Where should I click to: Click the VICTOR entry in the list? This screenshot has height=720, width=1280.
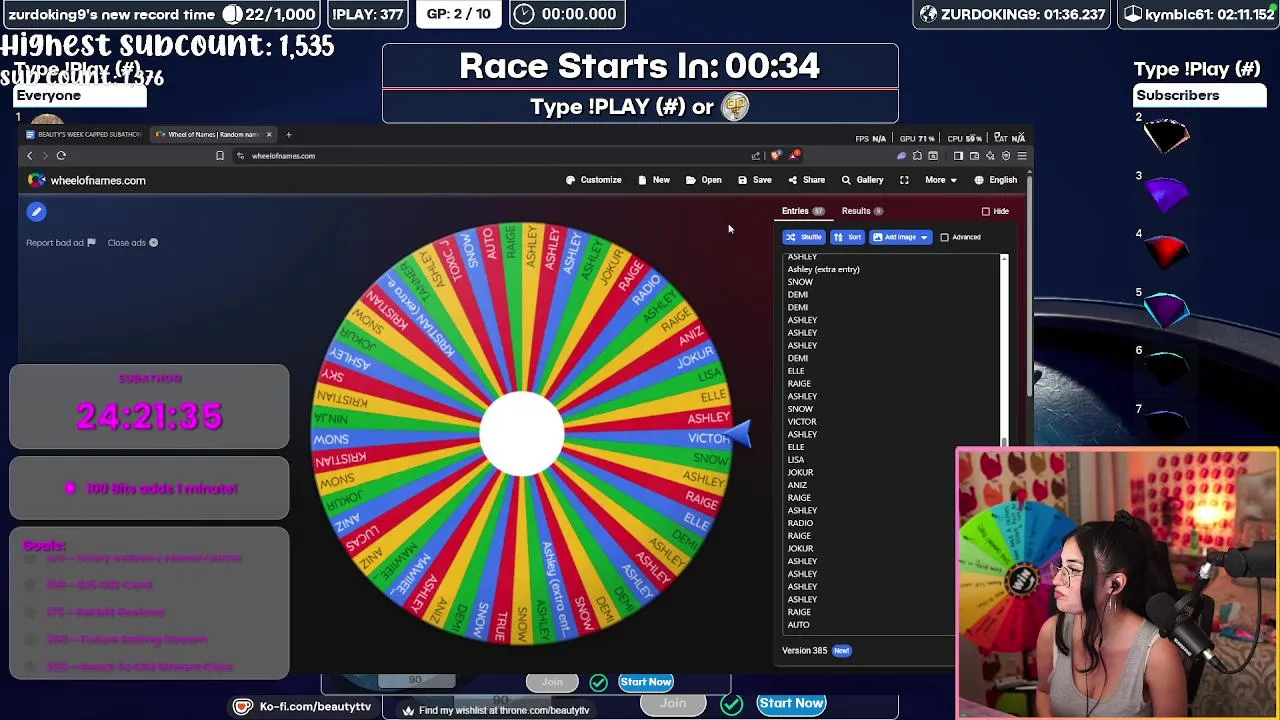pos(802,422)
